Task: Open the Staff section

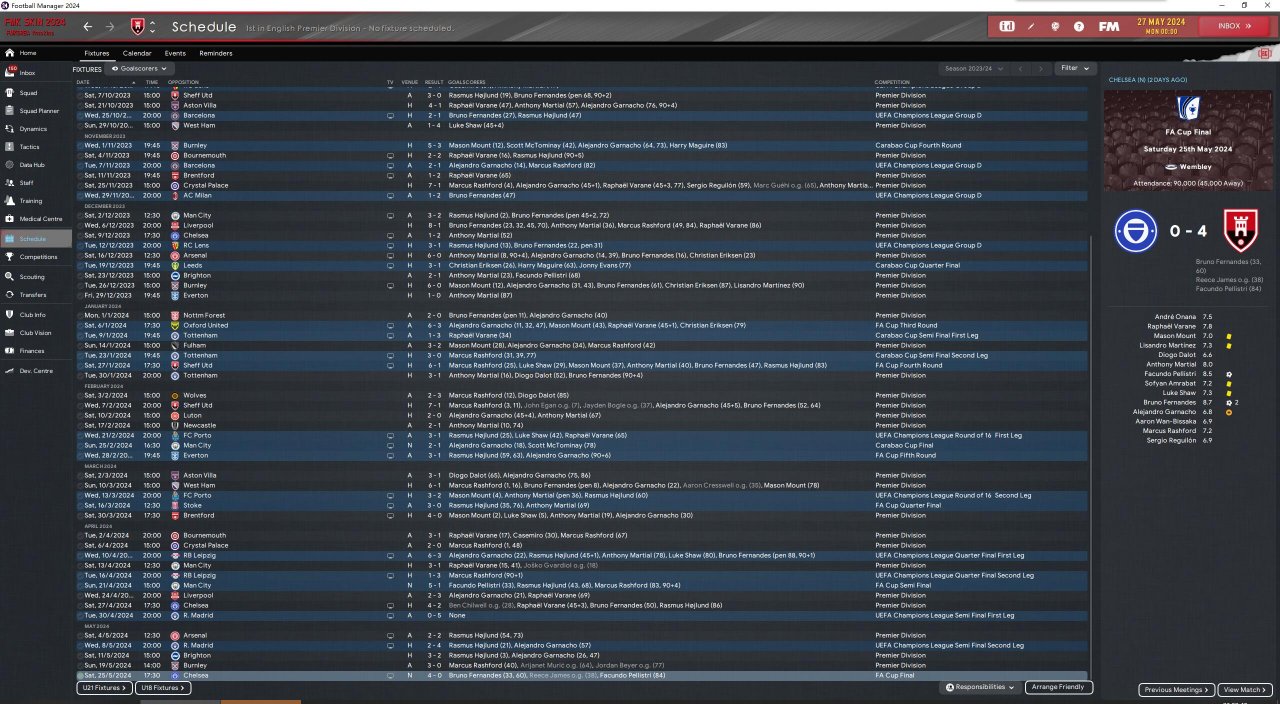Action: (26, 183)
